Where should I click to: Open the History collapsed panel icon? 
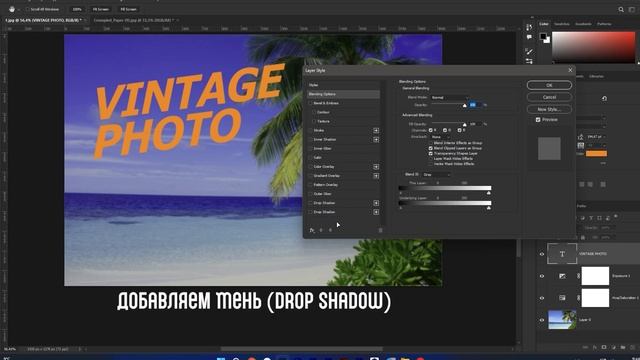529,27
